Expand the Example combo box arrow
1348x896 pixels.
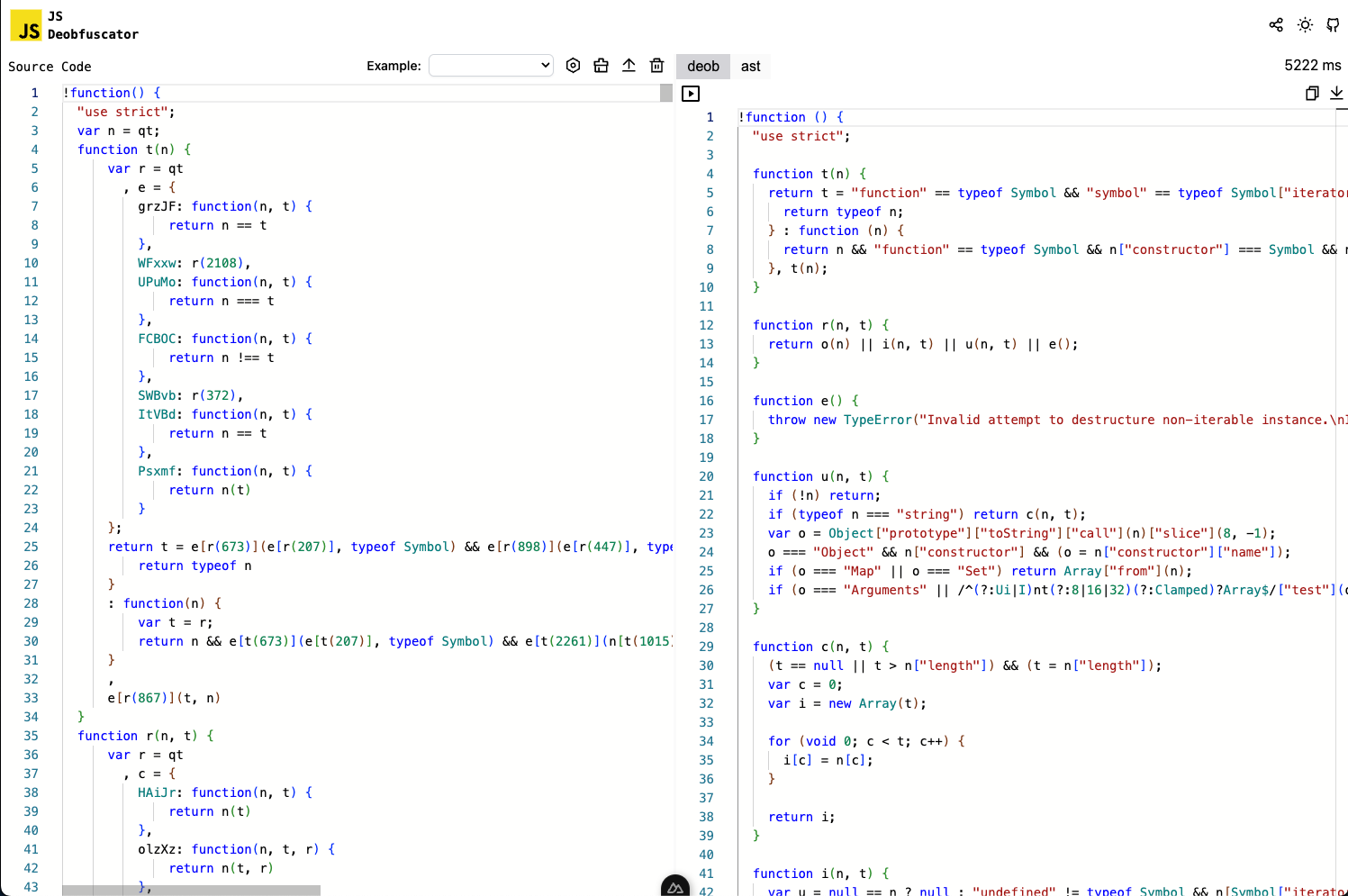pos(547,65)
